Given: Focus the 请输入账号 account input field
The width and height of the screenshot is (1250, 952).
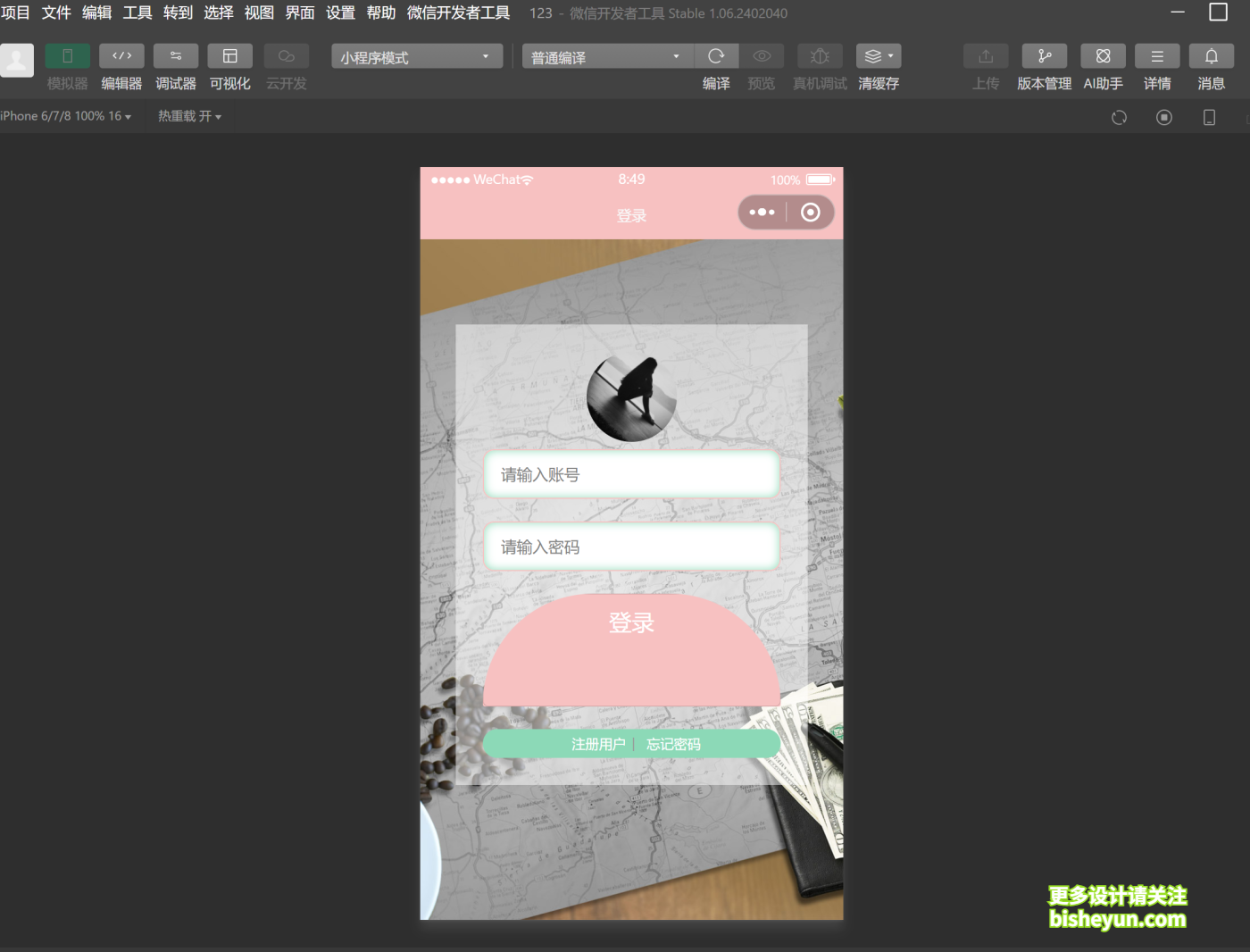Looking at the screenshot, I should pos(631,474).
